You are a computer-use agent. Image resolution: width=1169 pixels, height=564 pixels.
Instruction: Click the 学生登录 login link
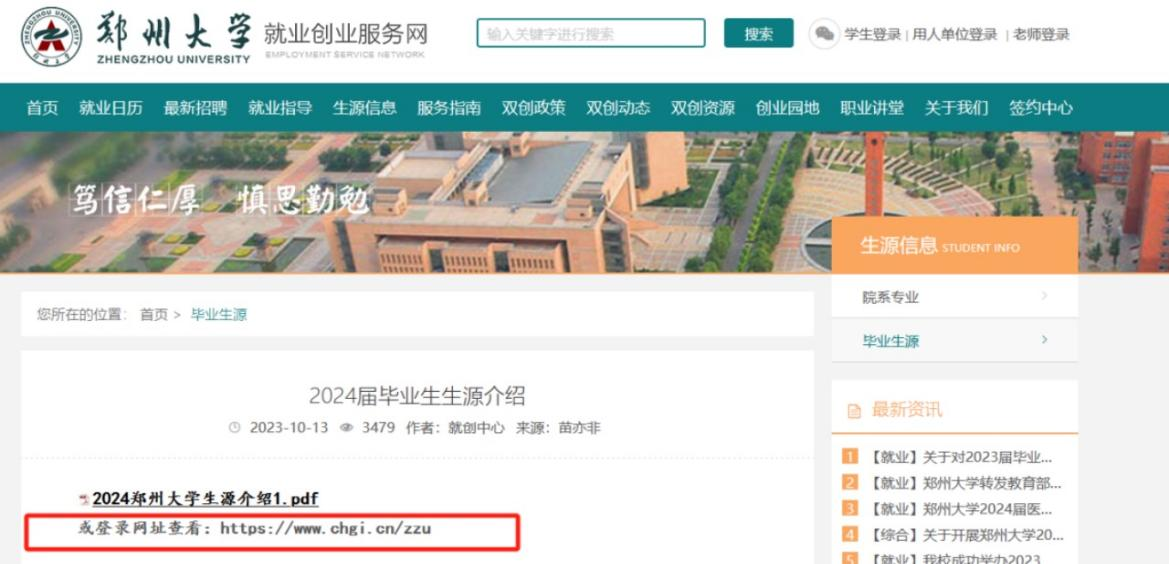872,34
